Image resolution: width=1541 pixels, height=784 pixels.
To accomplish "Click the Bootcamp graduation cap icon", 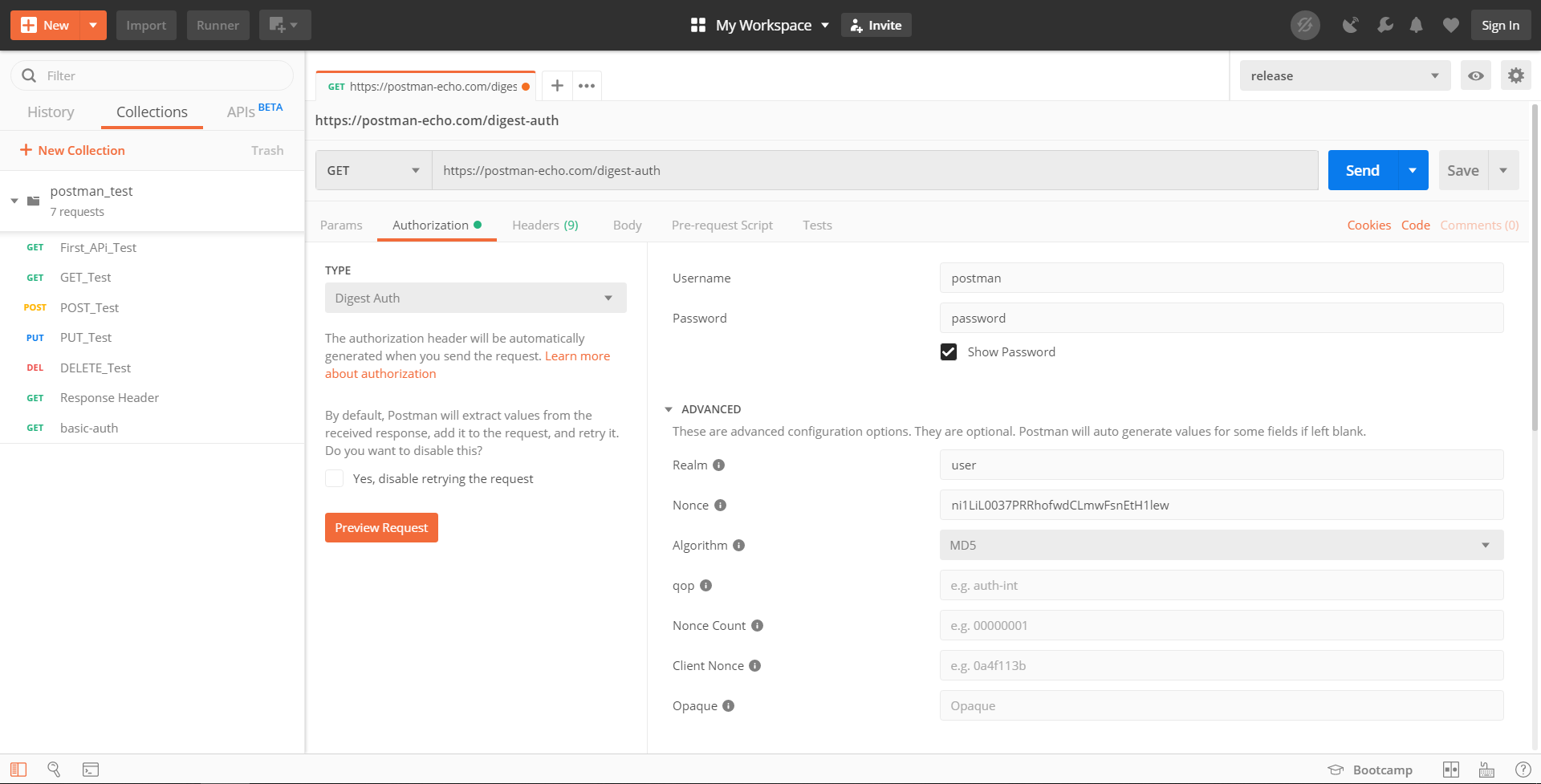I will point(1336,770).
